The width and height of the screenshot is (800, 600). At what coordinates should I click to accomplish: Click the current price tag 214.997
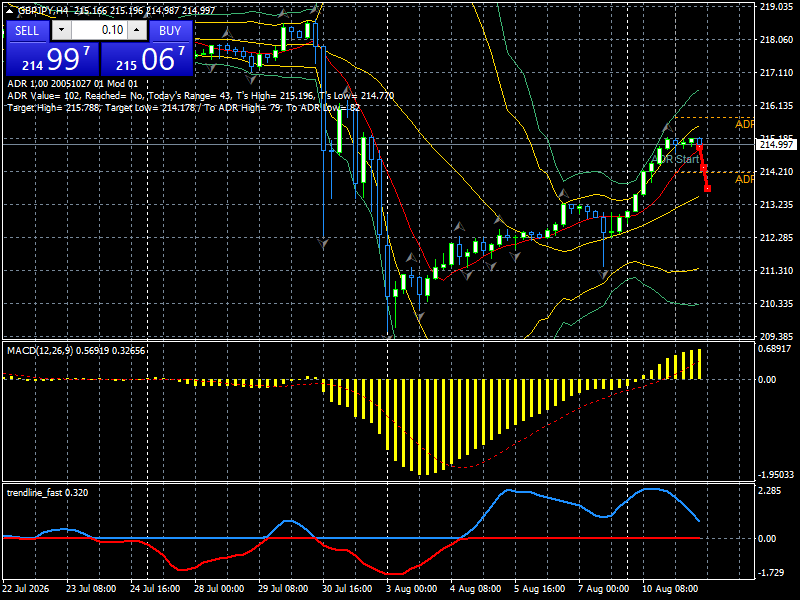(x=776, y=145)
